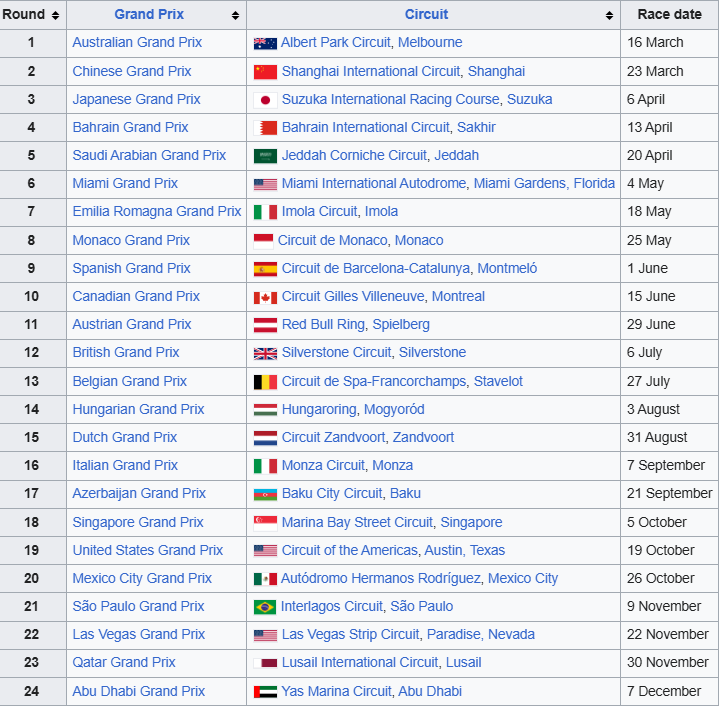Click the Grand Prix column header text
Image resolution: width=724 pixels, height=706 pixels.
pyautogui.click(x=149, y=15)
